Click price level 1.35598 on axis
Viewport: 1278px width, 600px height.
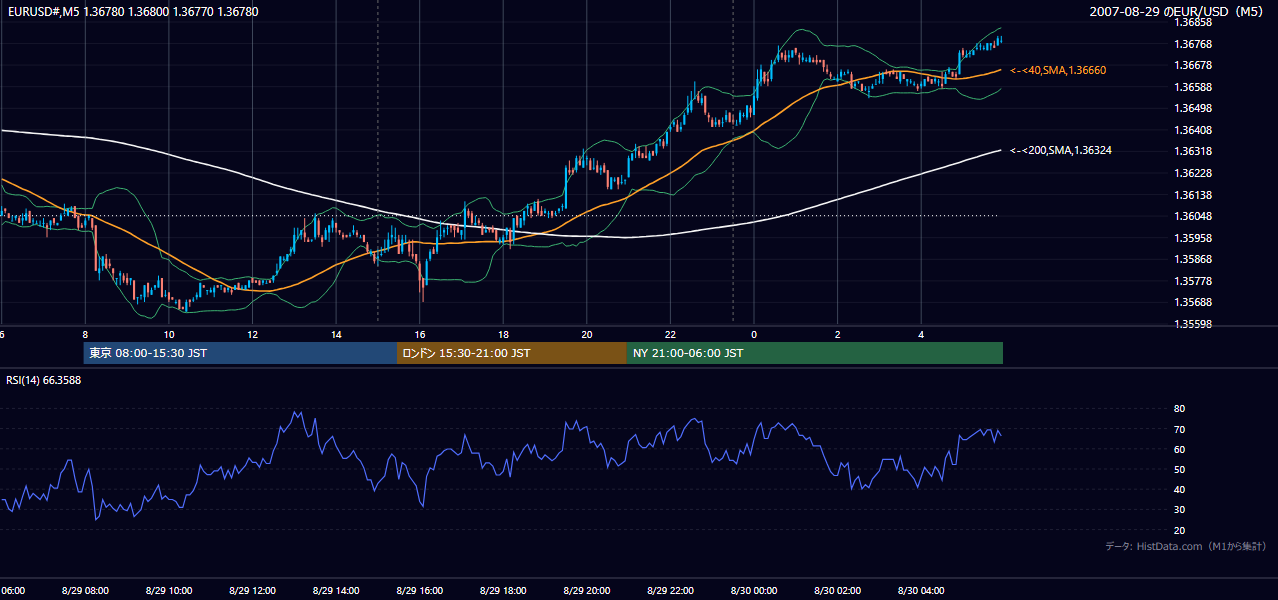[1191, 324]
